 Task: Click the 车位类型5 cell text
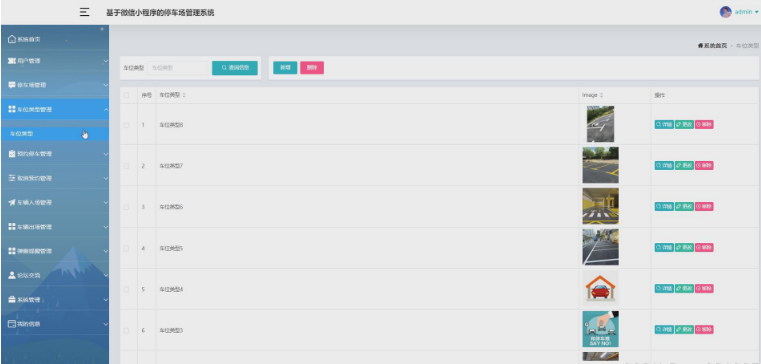coord(171,248)
